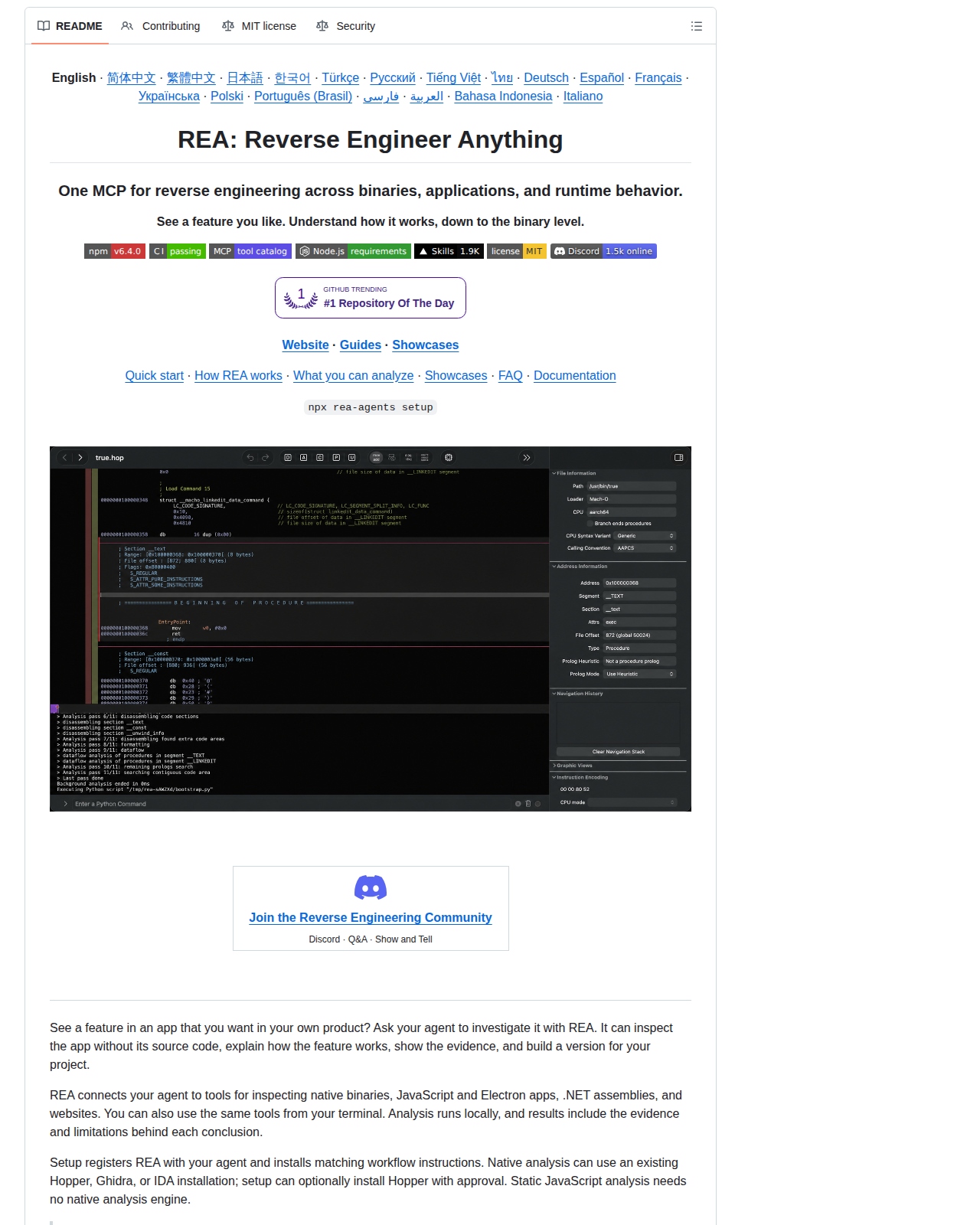Switch README language to 日本語
The height and width of the screenshot is (1225, 980).
tap(245, 78)
